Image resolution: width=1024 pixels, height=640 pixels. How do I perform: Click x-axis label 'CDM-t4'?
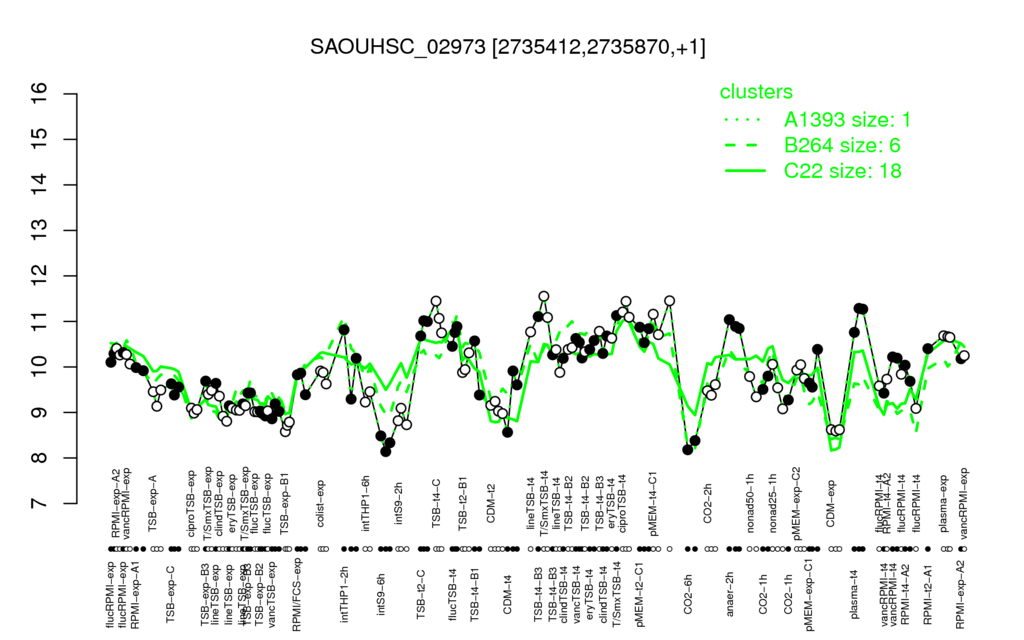click(507, 594)
